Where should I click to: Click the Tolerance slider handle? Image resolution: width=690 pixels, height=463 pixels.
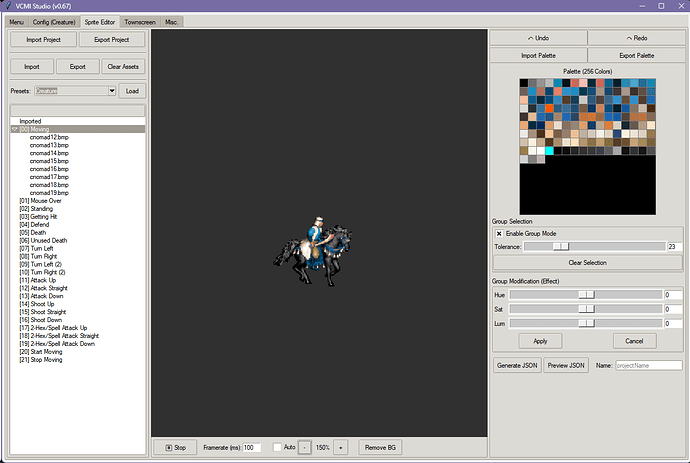pos(561,246)
